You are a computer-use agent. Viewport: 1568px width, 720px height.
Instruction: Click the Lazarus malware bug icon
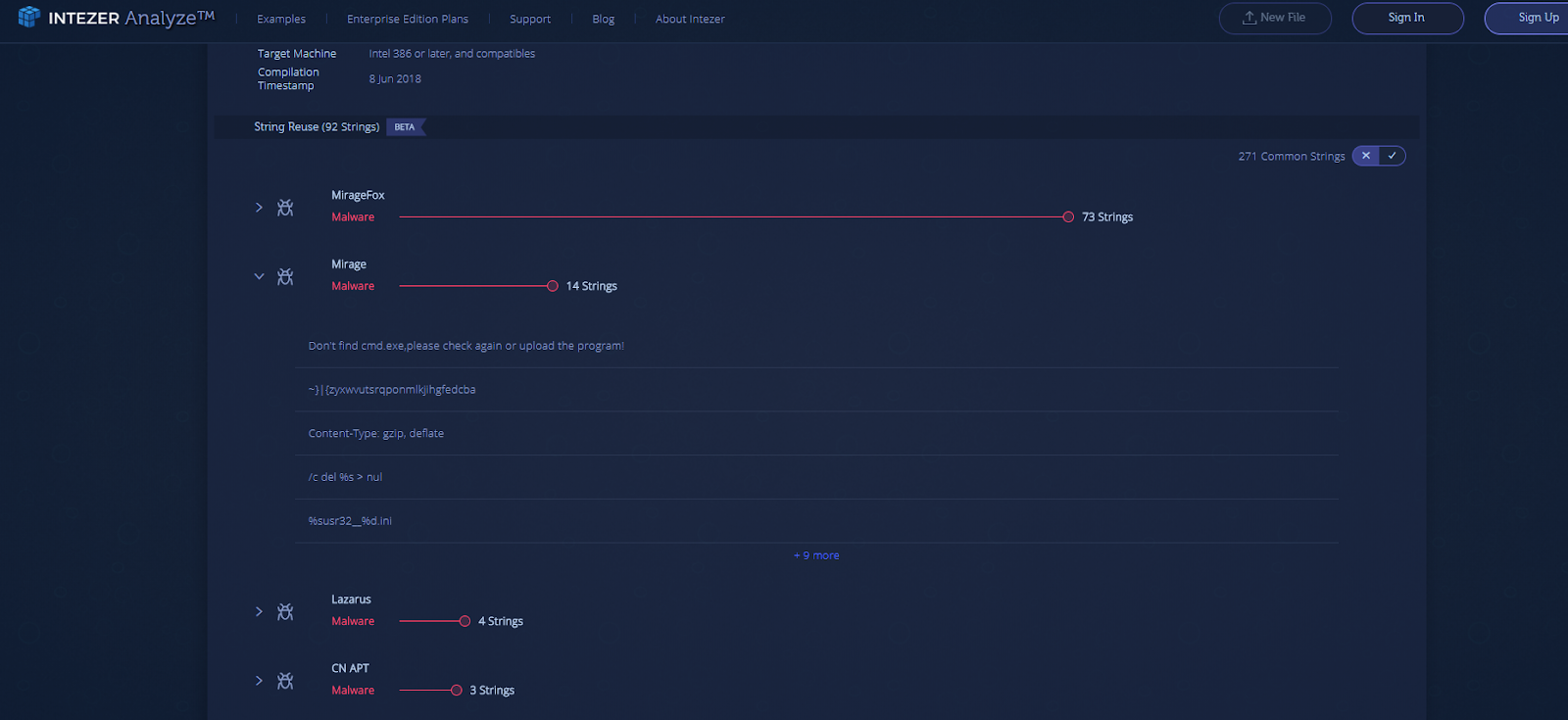click(x=285, y=612)
